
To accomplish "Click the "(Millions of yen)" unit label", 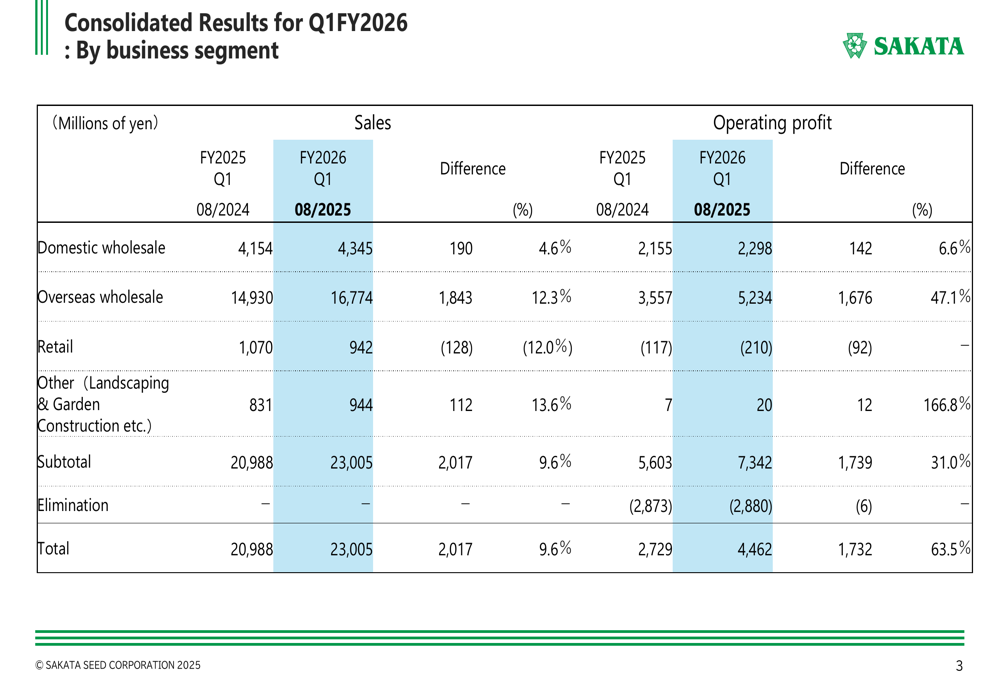I will pos(105,124).
